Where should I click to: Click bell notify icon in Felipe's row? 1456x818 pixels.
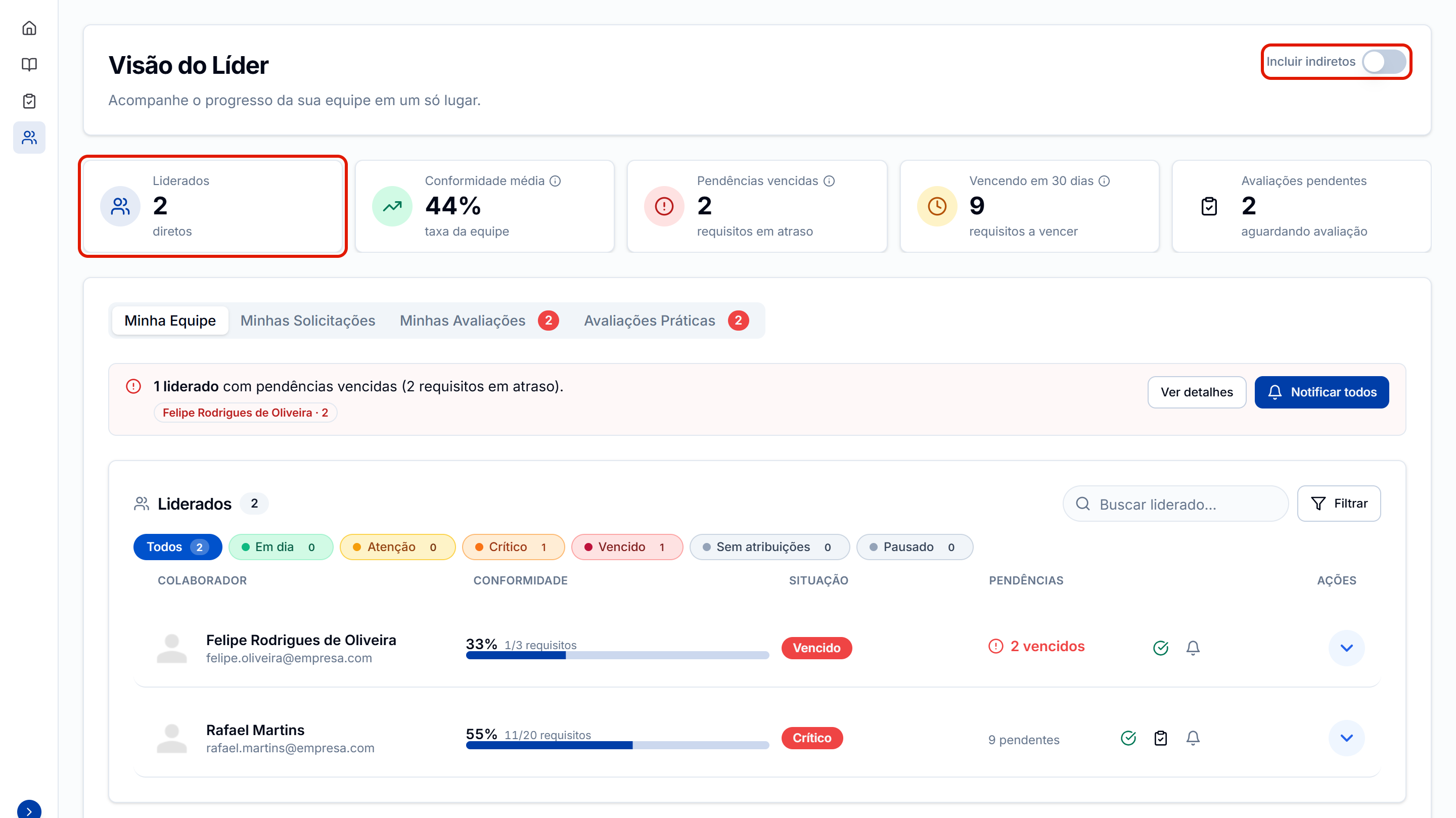coord(1193,648)
